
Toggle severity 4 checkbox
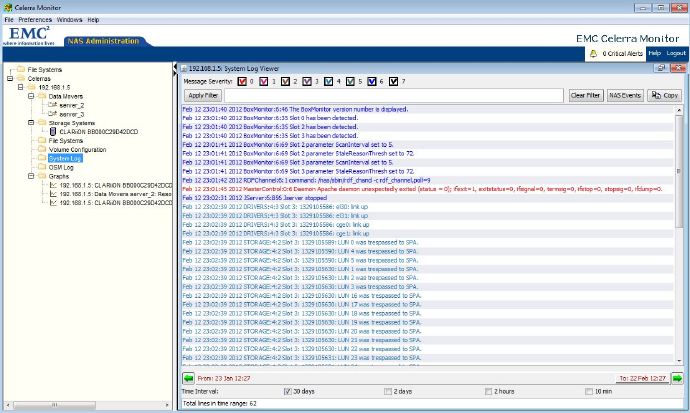329,81
